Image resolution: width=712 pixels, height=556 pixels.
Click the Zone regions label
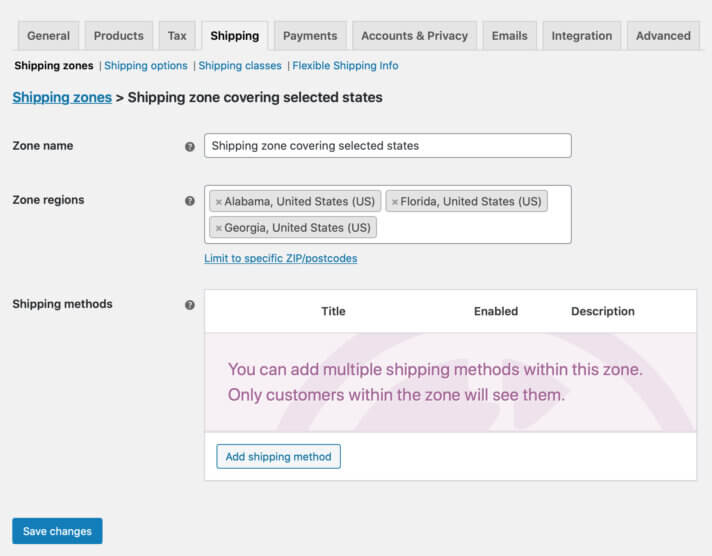tap(48, 200)
